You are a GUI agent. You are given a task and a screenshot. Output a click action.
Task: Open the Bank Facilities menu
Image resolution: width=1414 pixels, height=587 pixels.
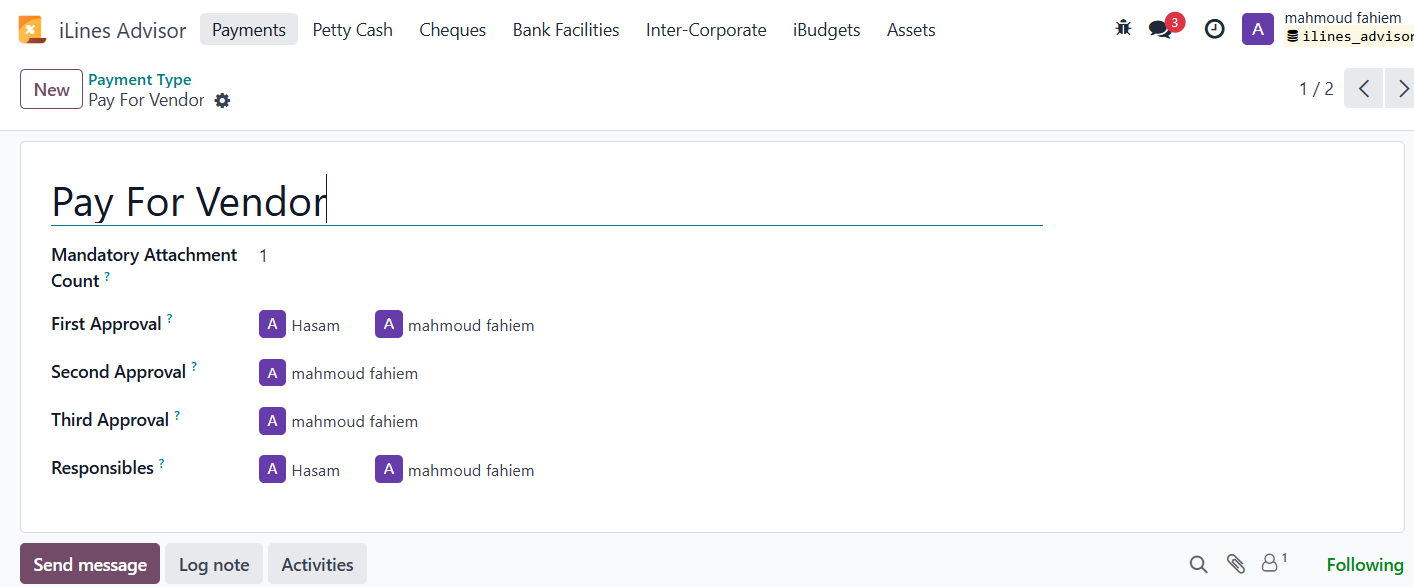tap(566, 30)
